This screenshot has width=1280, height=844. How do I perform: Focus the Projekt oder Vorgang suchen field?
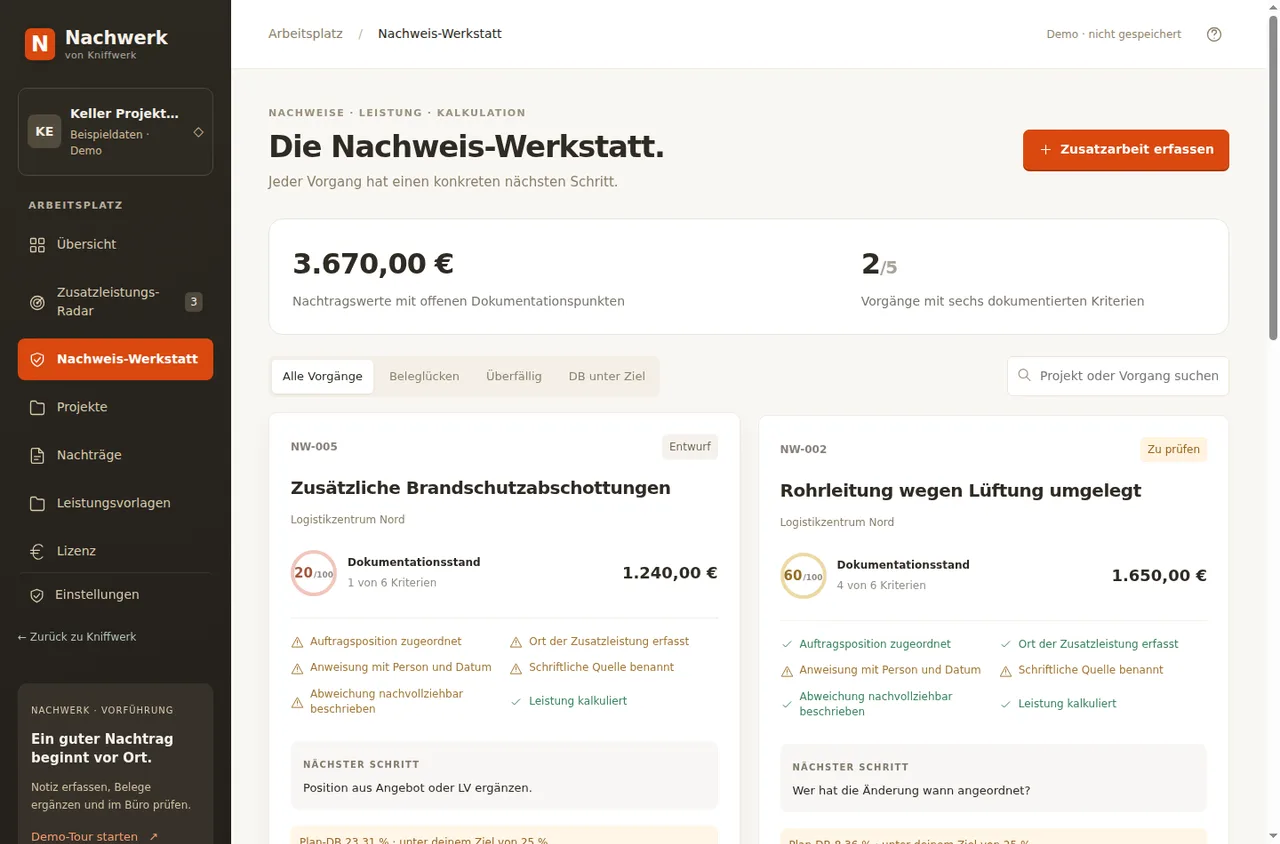pyautogui.click(x=1118, y=376)
